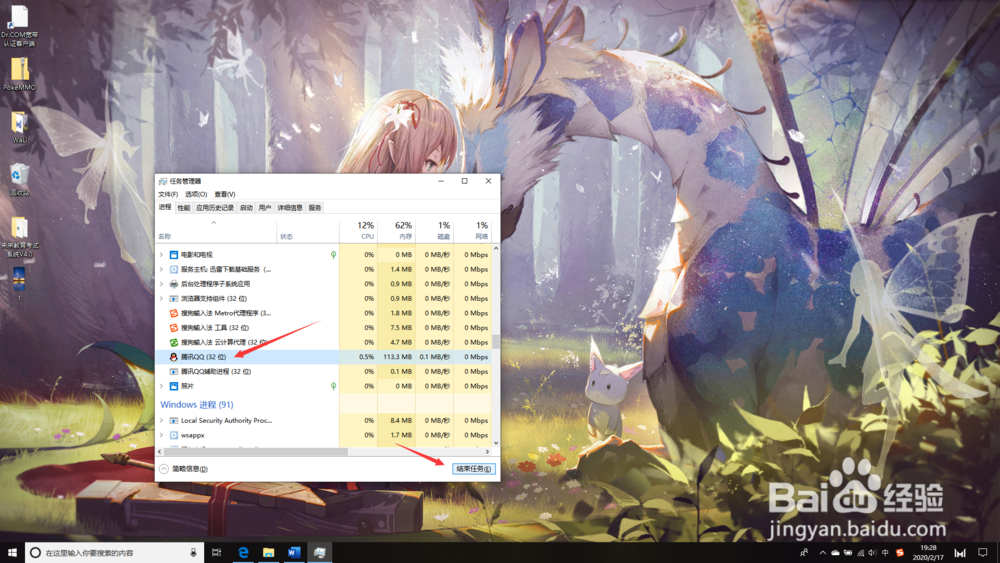Select the Recycle Bin desktop icon
This screenshot has height=563, width=1000.
tap(19, 179)
